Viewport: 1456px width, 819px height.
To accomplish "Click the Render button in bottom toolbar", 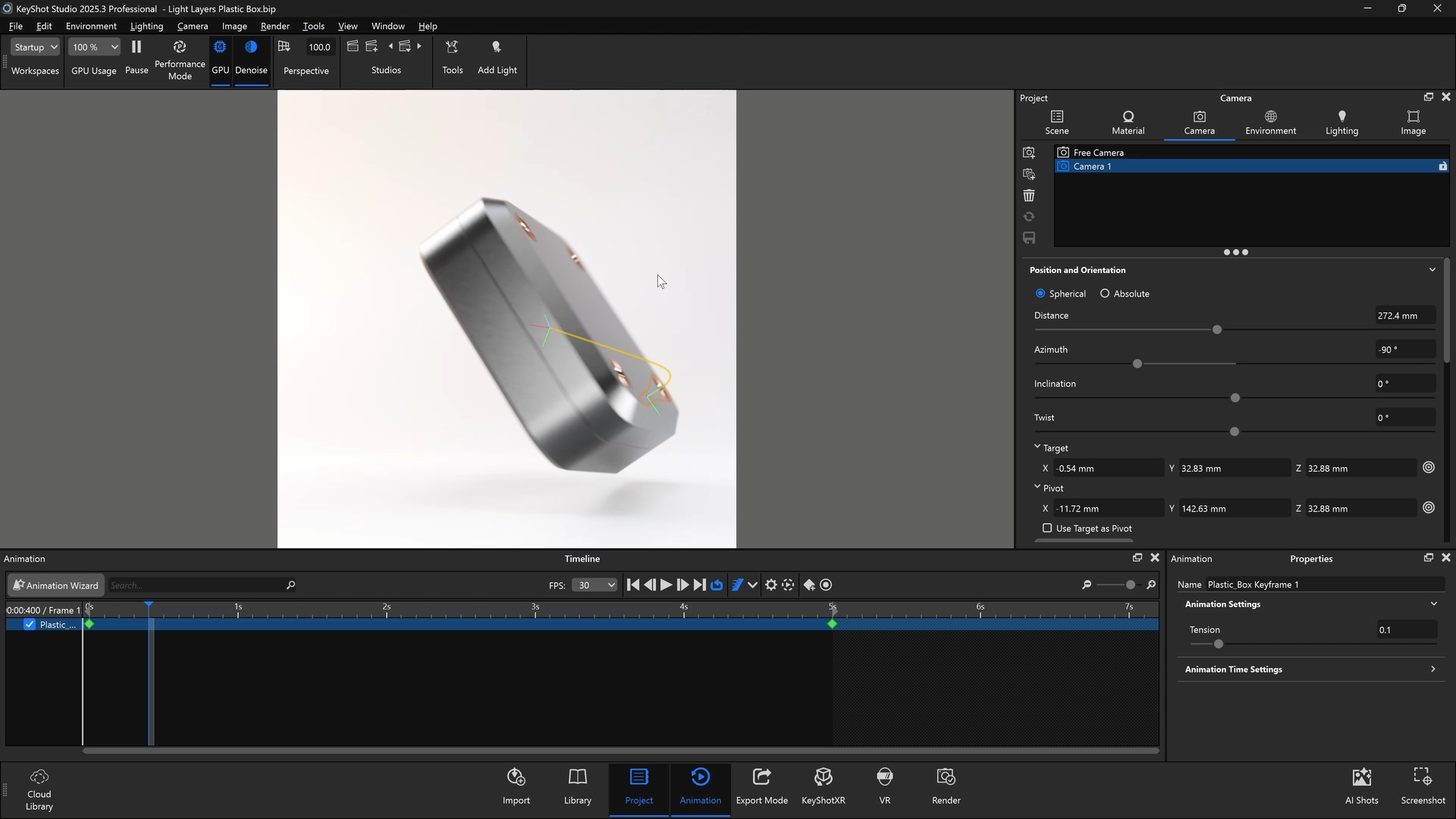I will point(946,785).
